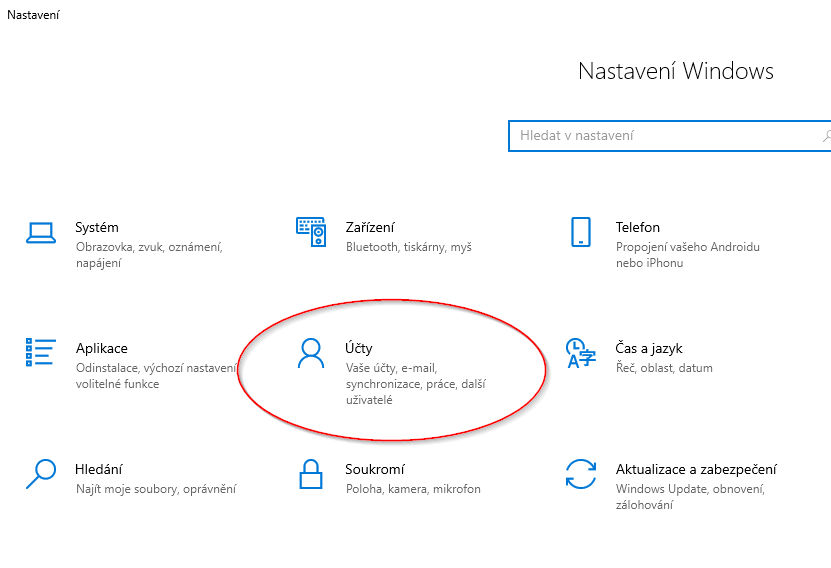Open the Systém laptop icon
This screenshot has height=568, width=831.
tap(41, 233)
